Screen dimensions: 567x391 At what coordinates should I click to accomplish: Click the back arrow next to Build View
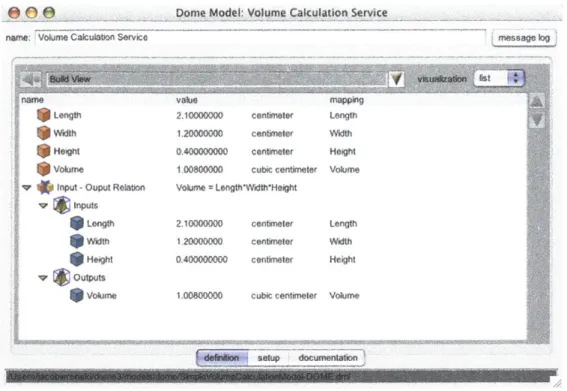click(x=30, y=79)
